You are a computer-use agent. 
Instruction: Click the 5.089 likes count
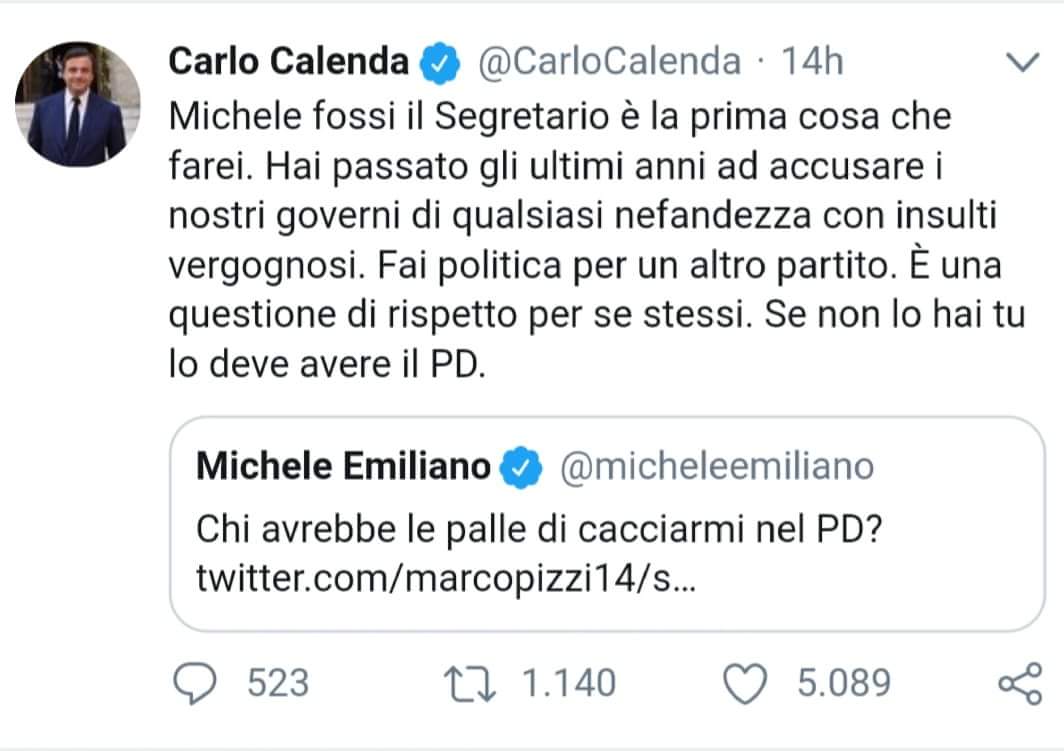pos(843,683)
